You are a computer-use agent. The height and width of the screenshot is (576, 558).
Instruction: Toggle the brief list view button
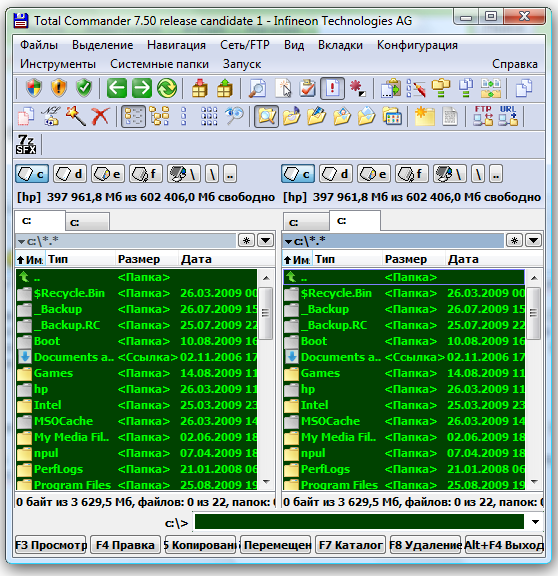pos(133,116)
